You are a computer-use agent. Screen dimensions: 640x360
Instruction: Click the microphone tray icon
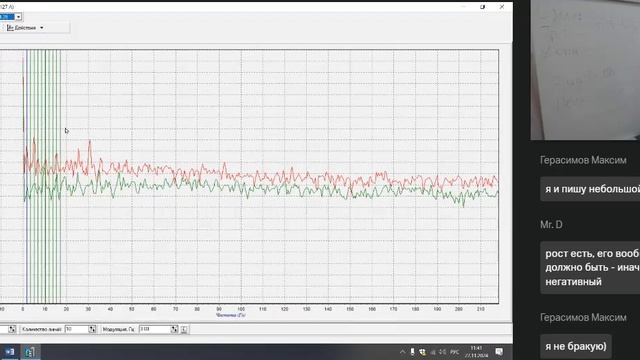point(412,352)
